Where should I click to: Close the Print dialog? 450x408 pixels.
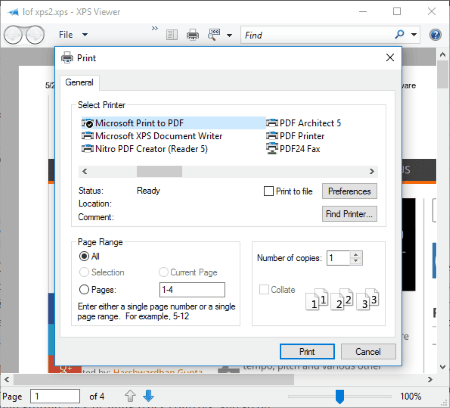click(390, 58)
